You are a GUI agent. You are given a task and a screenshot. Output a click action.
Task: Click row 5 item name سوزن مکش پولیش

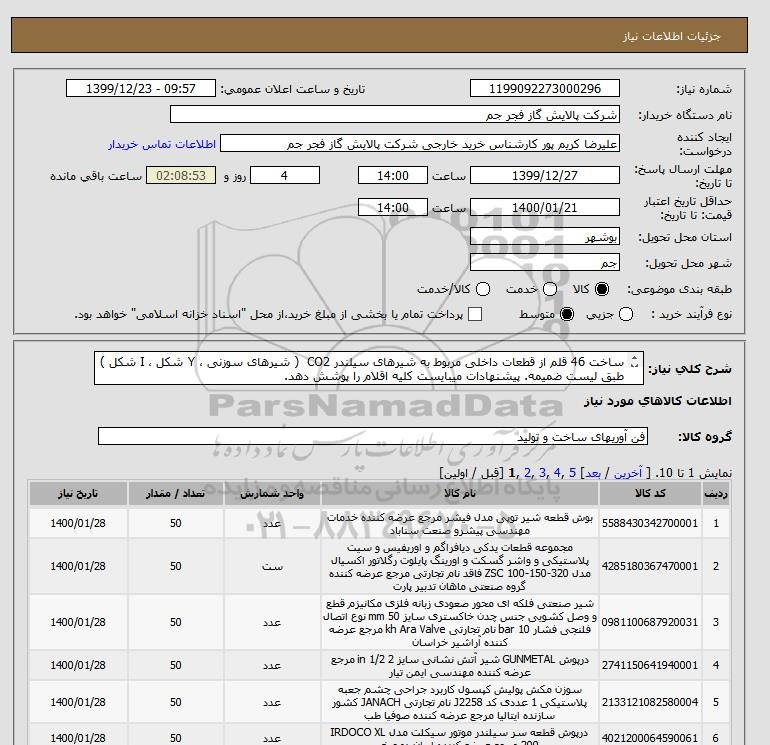460,703
